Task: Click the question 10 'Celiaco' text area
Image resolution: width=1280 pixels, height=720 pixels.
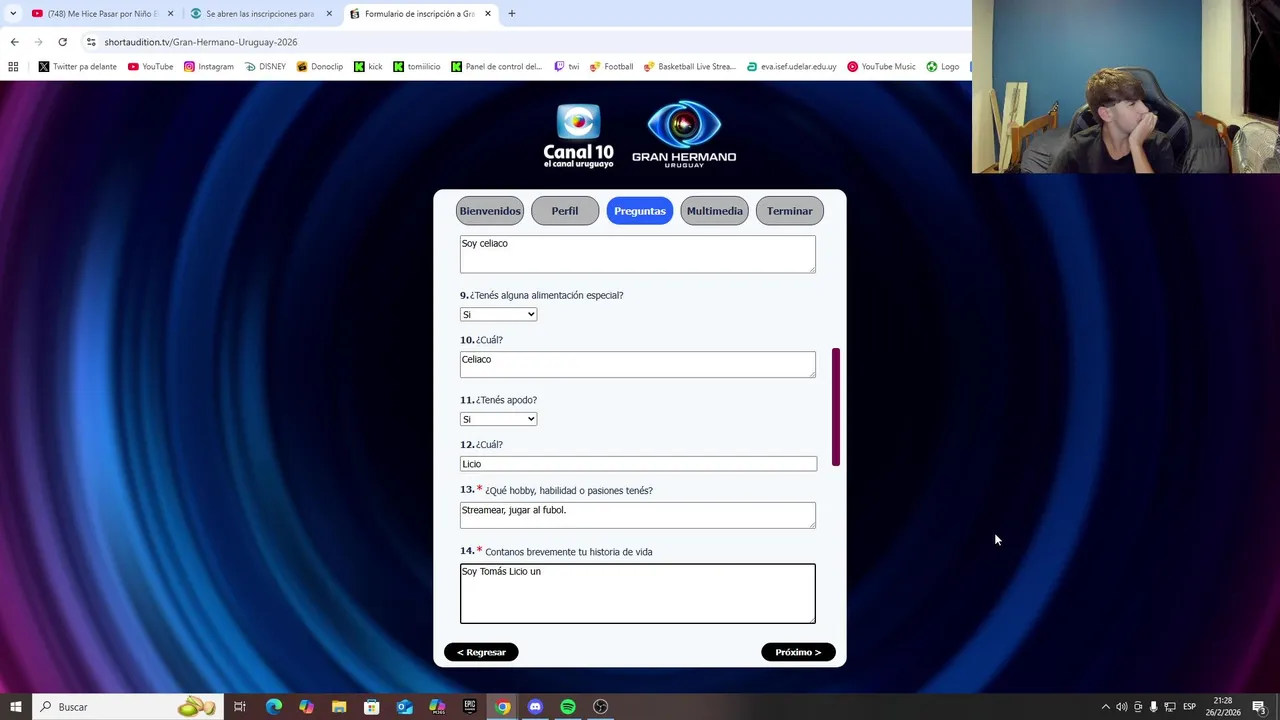Action: coord(638,364)
